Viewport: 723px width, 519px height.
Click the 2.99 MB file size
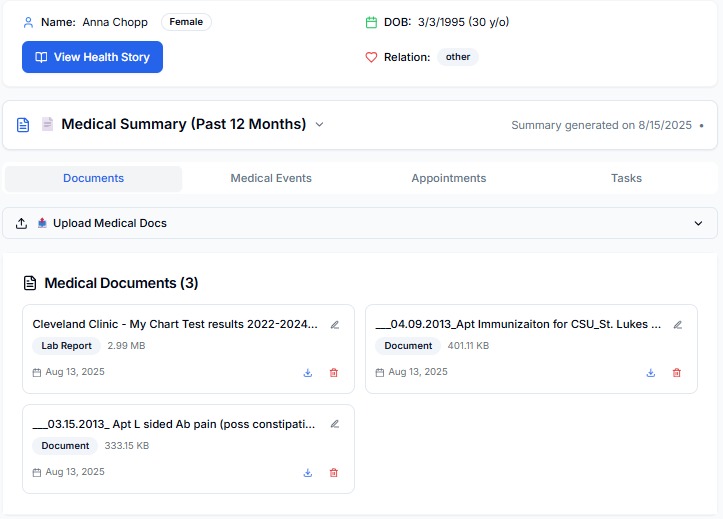tap(126, 346)
